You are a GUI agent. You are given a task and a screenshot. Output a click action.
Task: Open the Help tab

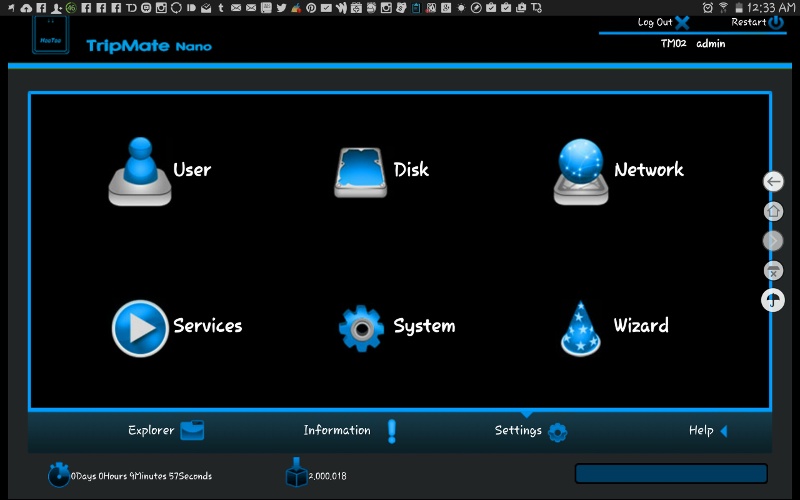708,431
